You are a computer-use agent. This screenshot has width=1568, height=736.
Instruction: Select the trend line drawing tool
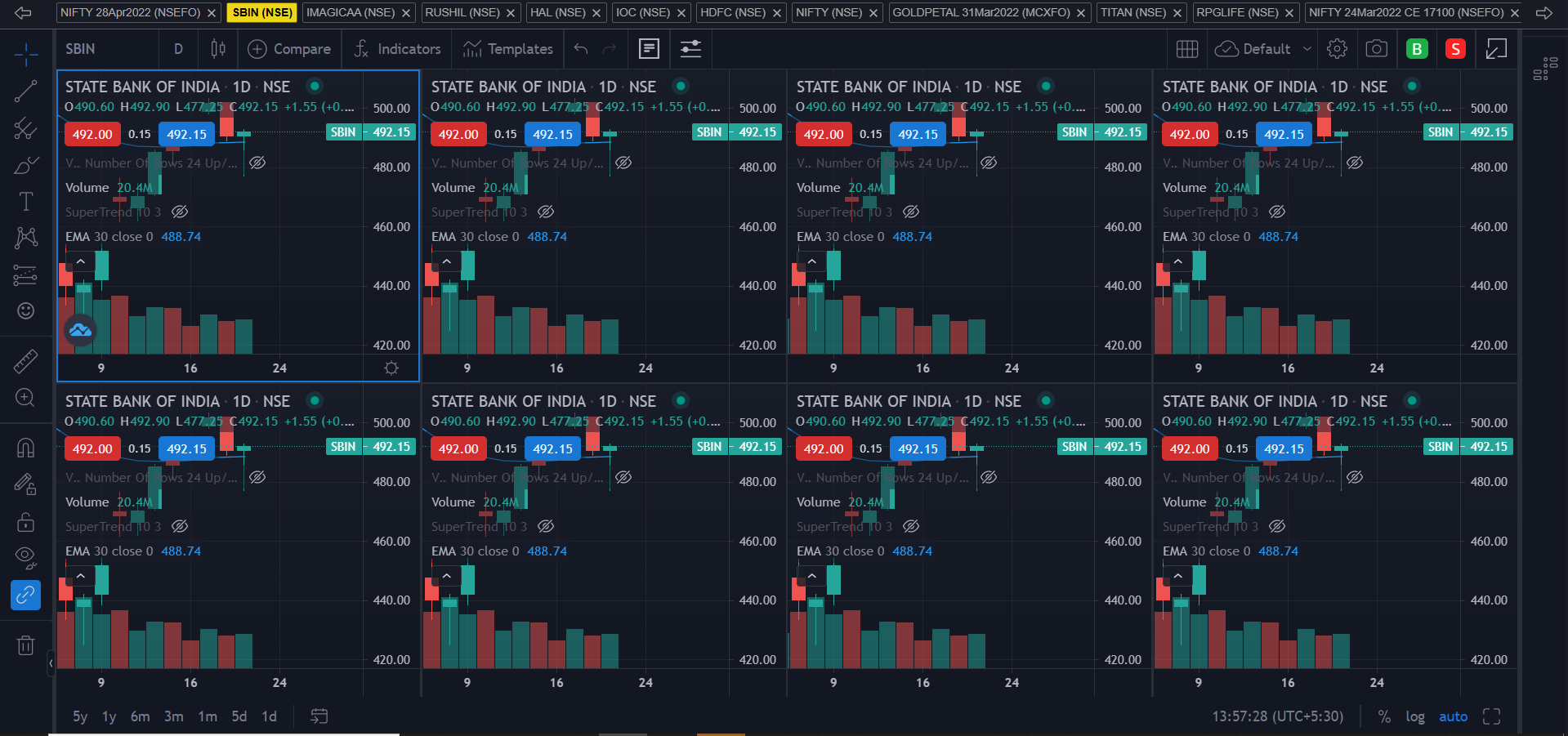(x=25, y=91)
